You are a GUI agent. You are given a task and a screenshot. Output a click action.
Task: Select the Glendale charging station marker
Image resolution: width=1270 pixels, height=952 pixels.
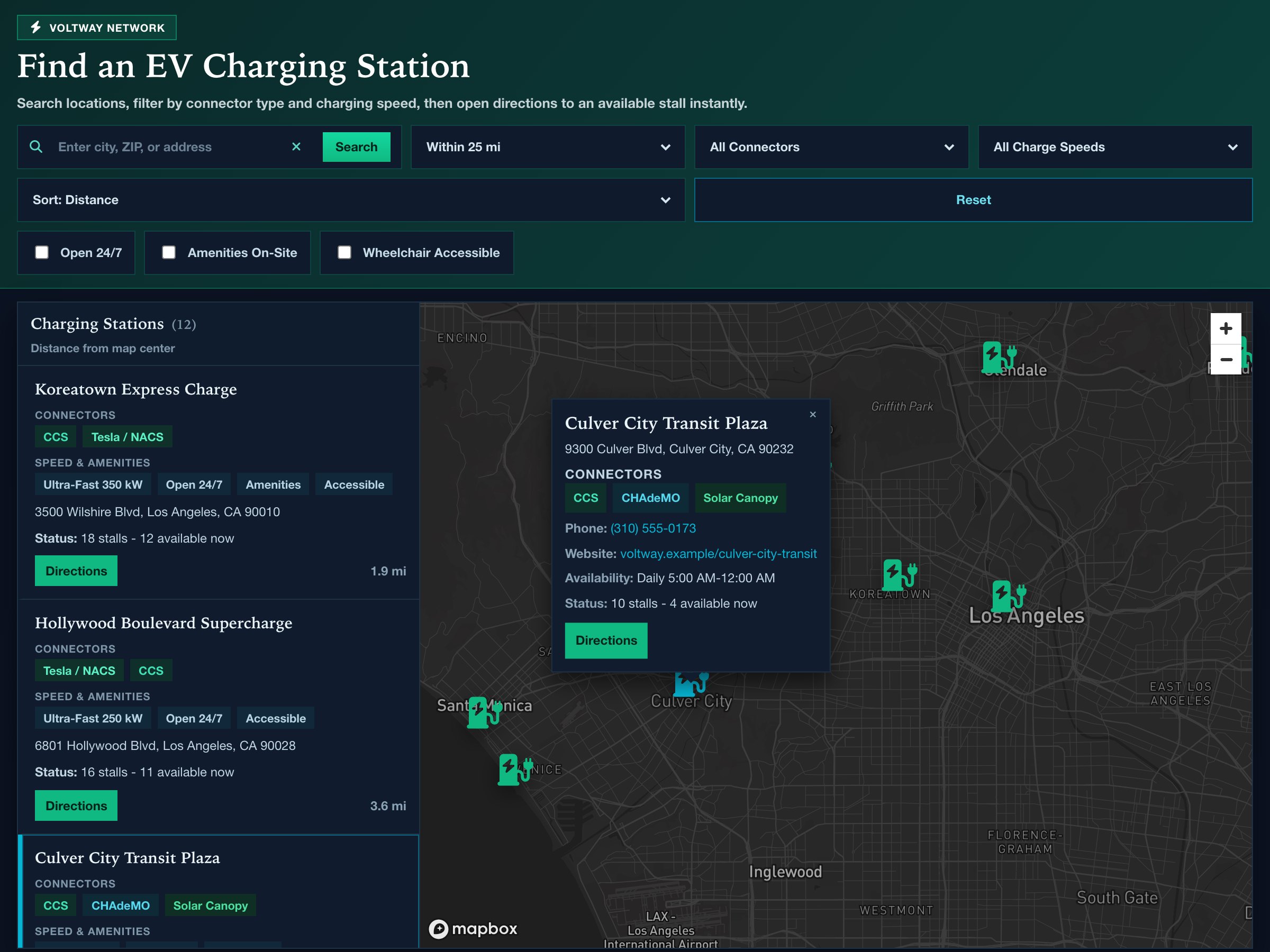coord(1000,357)
